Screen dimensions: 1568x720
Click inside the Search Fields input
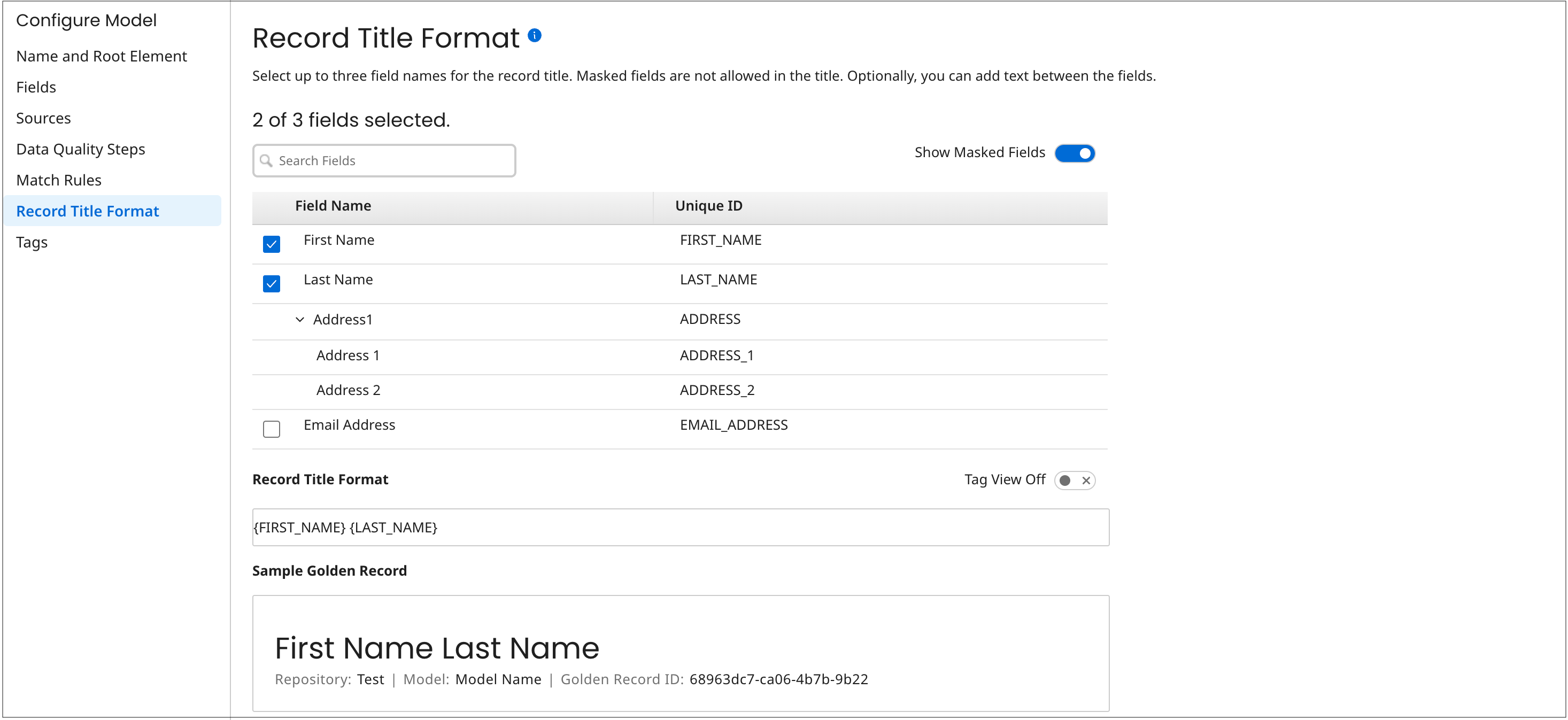(383, 160)
